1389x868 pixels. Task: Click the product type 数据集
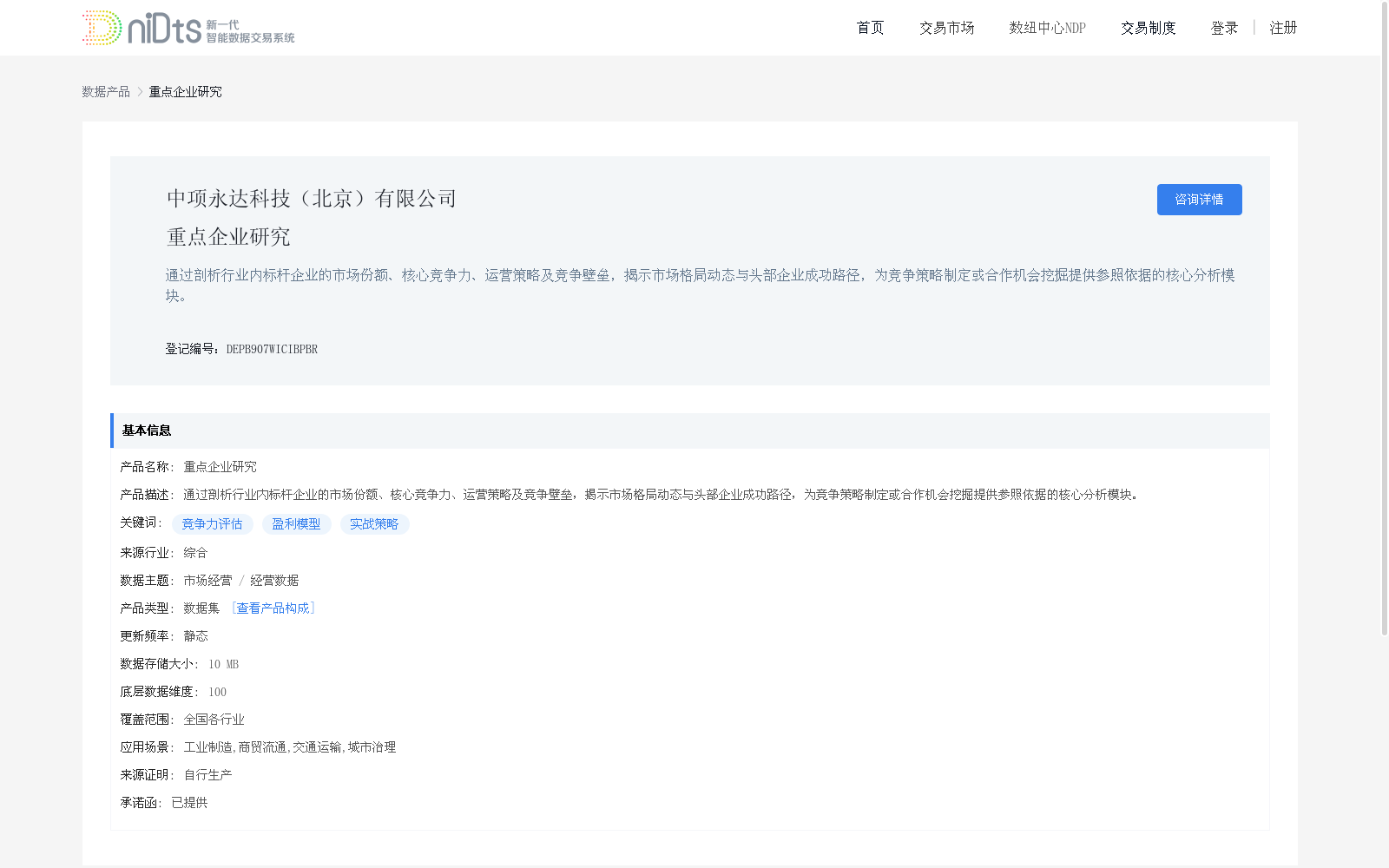tap(201, 608)
